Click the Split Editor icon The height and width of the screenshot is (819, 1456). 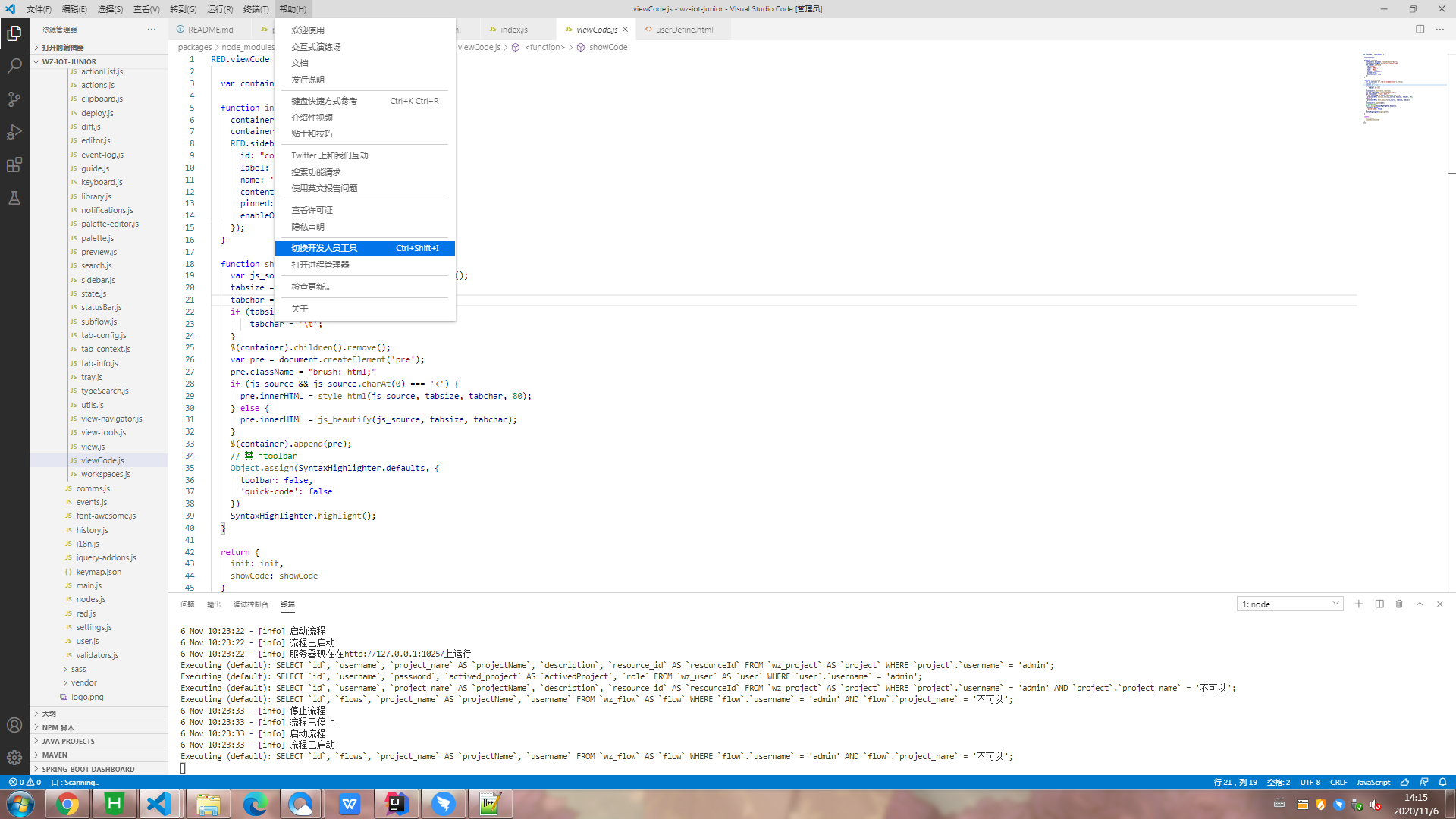[x=1420, y=30]
